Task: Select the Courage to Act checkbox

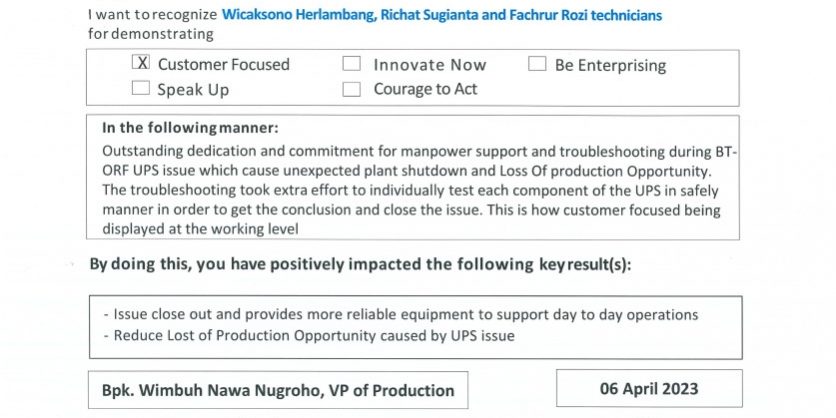Action: click(351, 89)
